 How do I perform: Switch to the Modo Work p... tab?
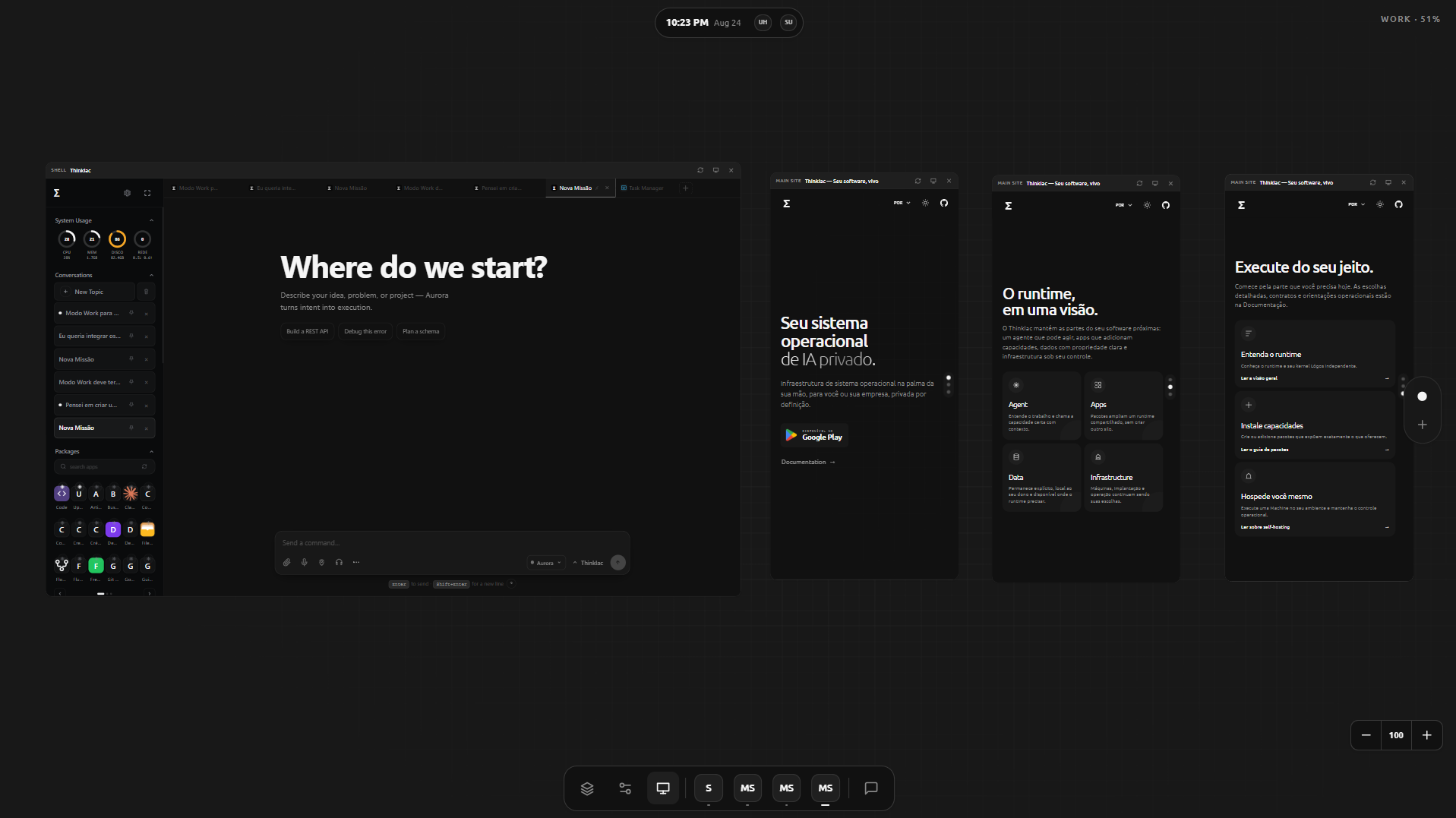195,188
